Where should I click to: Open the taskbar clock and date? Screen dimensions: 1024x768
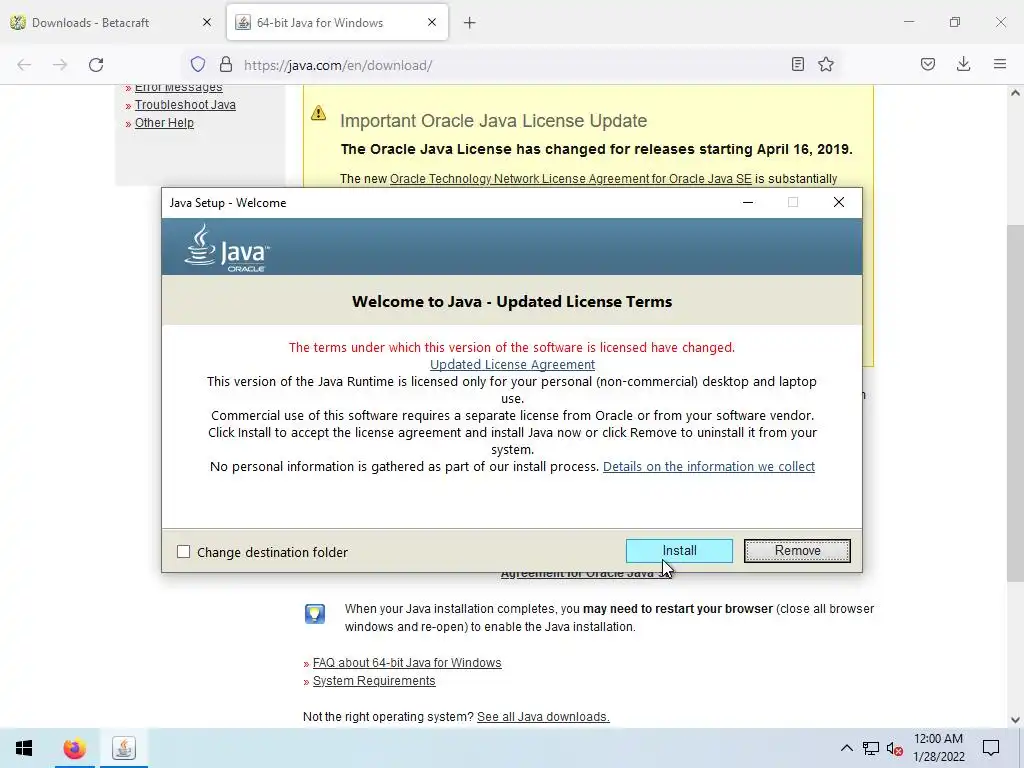click(x=938, y=748)
